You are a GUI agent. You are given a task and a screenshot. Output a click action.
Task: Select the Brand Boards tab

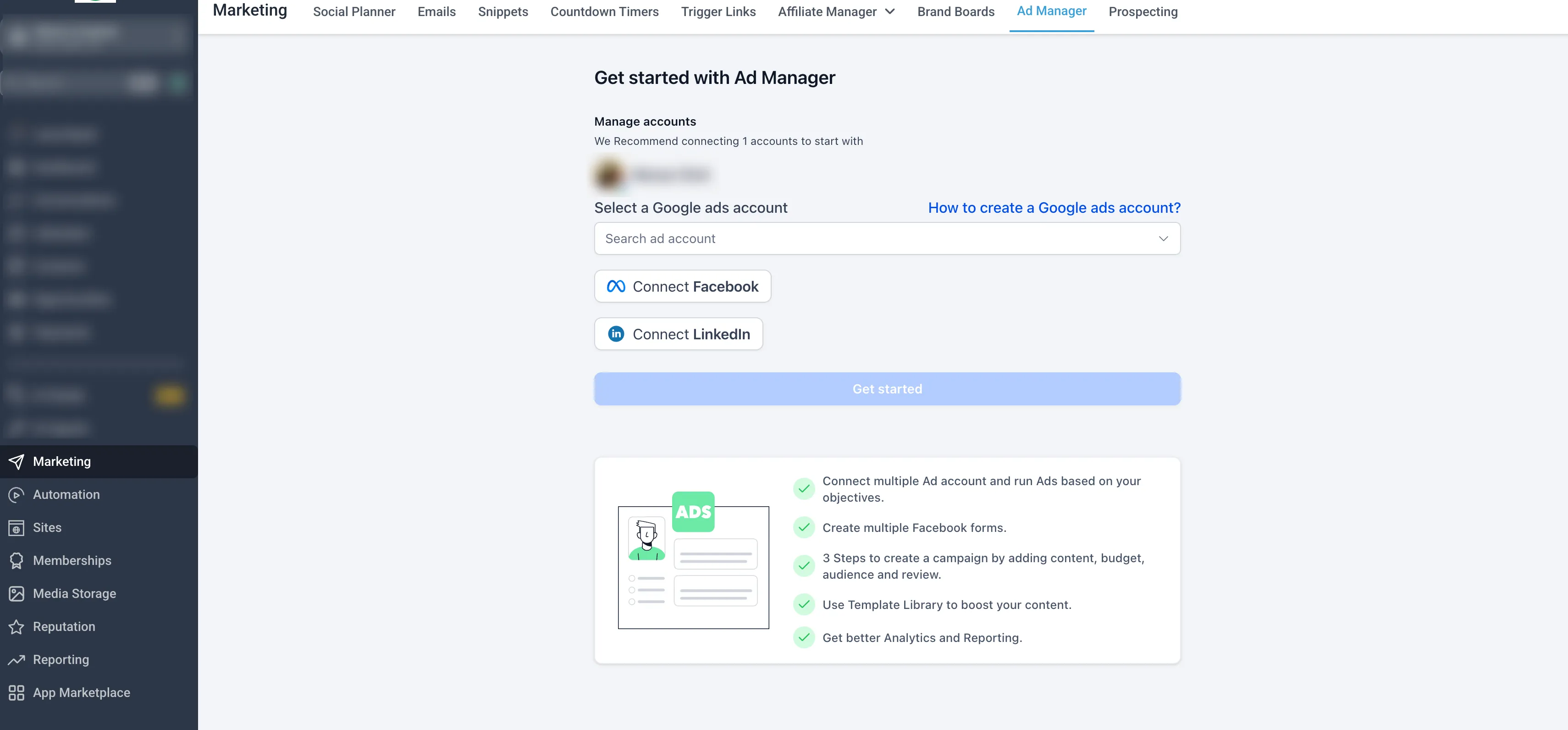pos(955,11)
